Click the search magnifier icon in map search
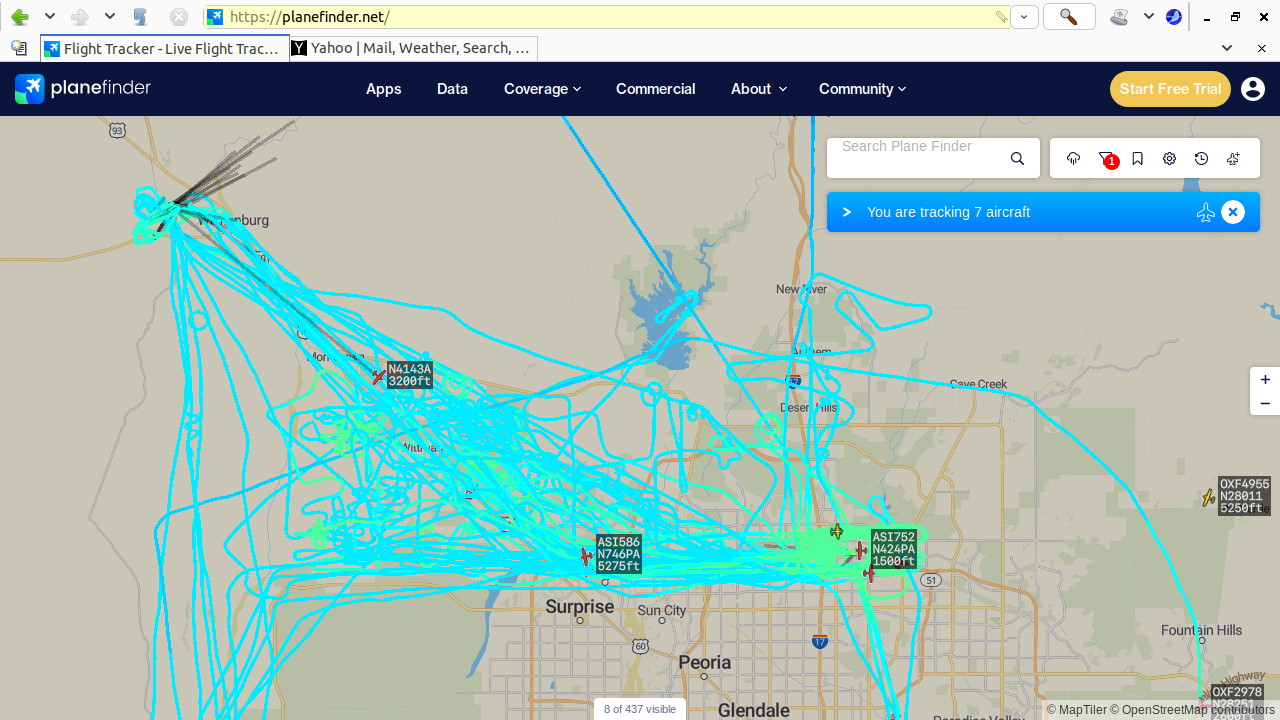 pyautogui.click(x=1017, y=159)
